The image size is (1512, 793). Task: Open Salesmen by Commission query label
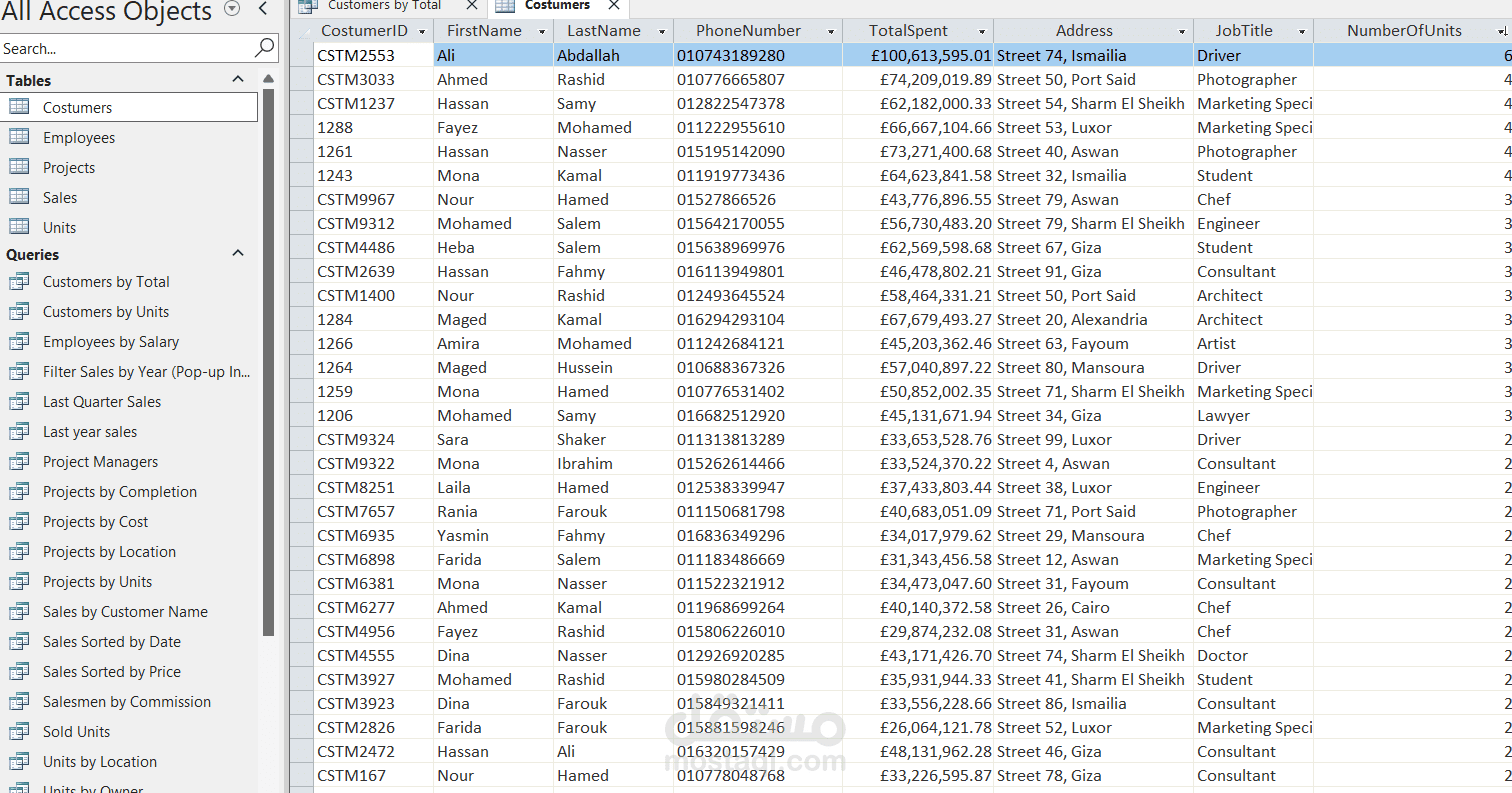coord(127,702)
